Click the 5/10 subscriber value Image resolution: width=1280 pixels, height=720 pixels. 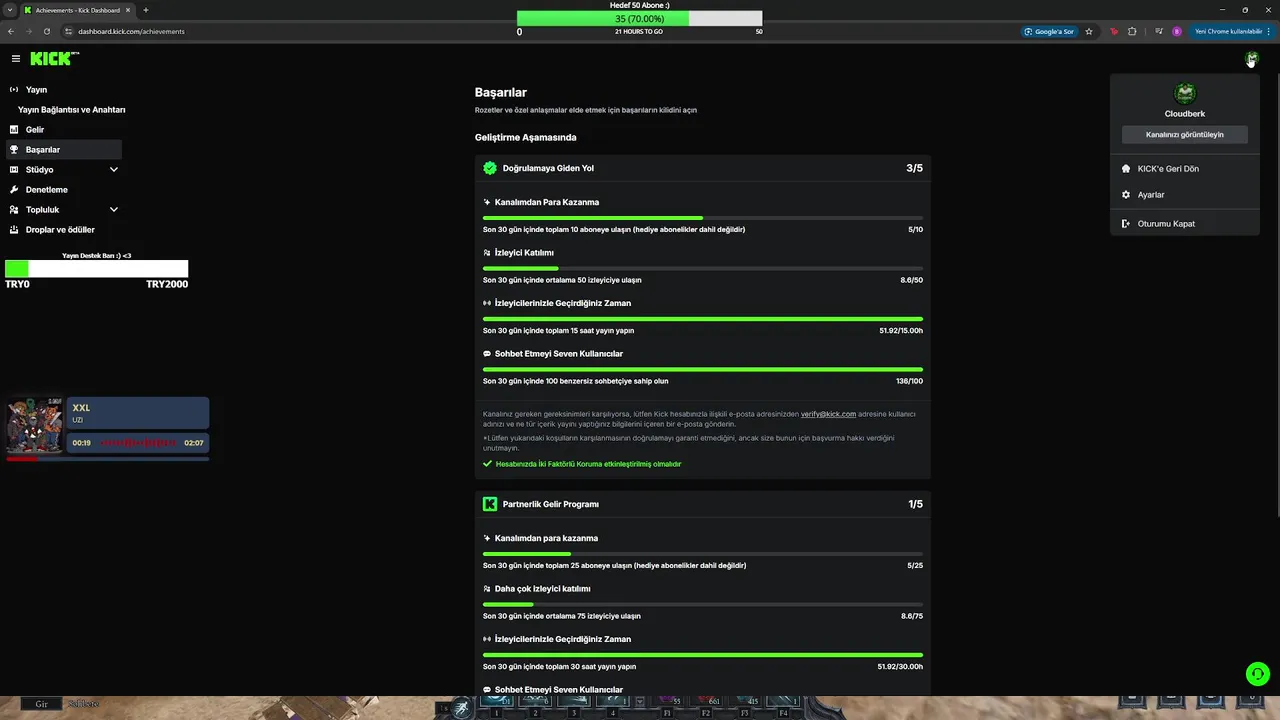[915, 230]
